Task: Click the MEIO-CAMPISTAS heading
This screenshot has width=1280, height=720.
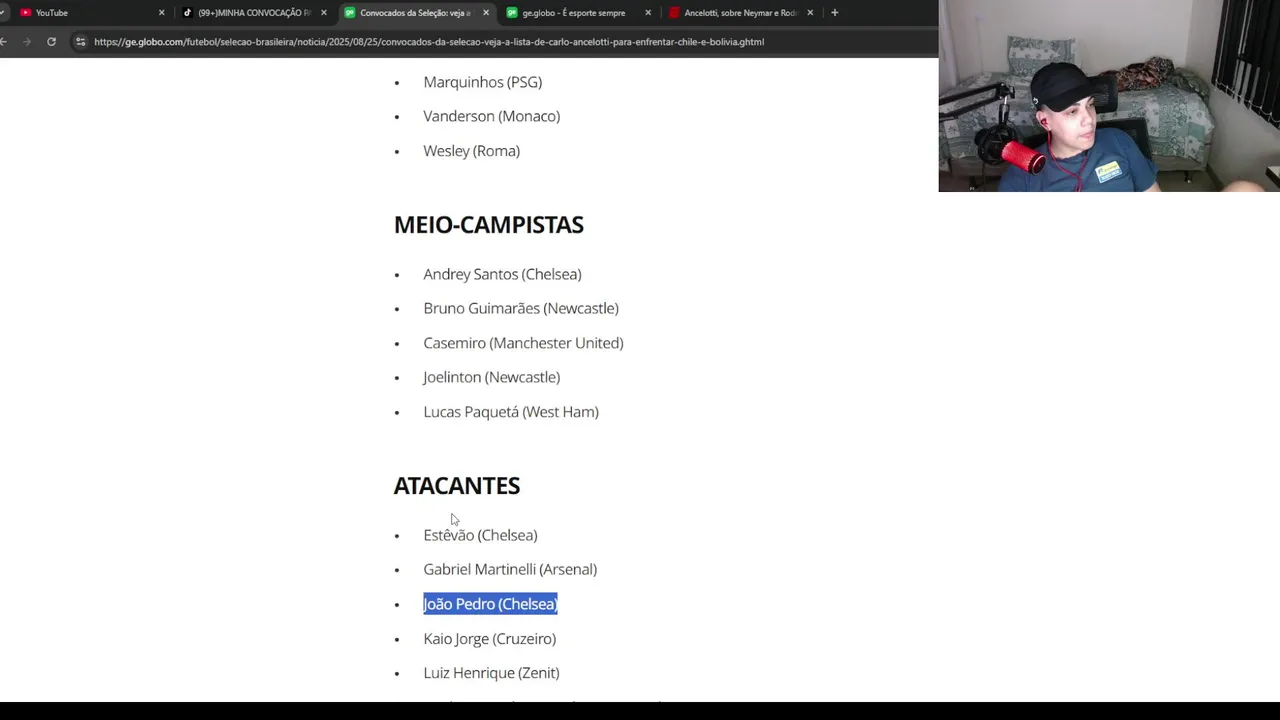Action: coord(488,225)
